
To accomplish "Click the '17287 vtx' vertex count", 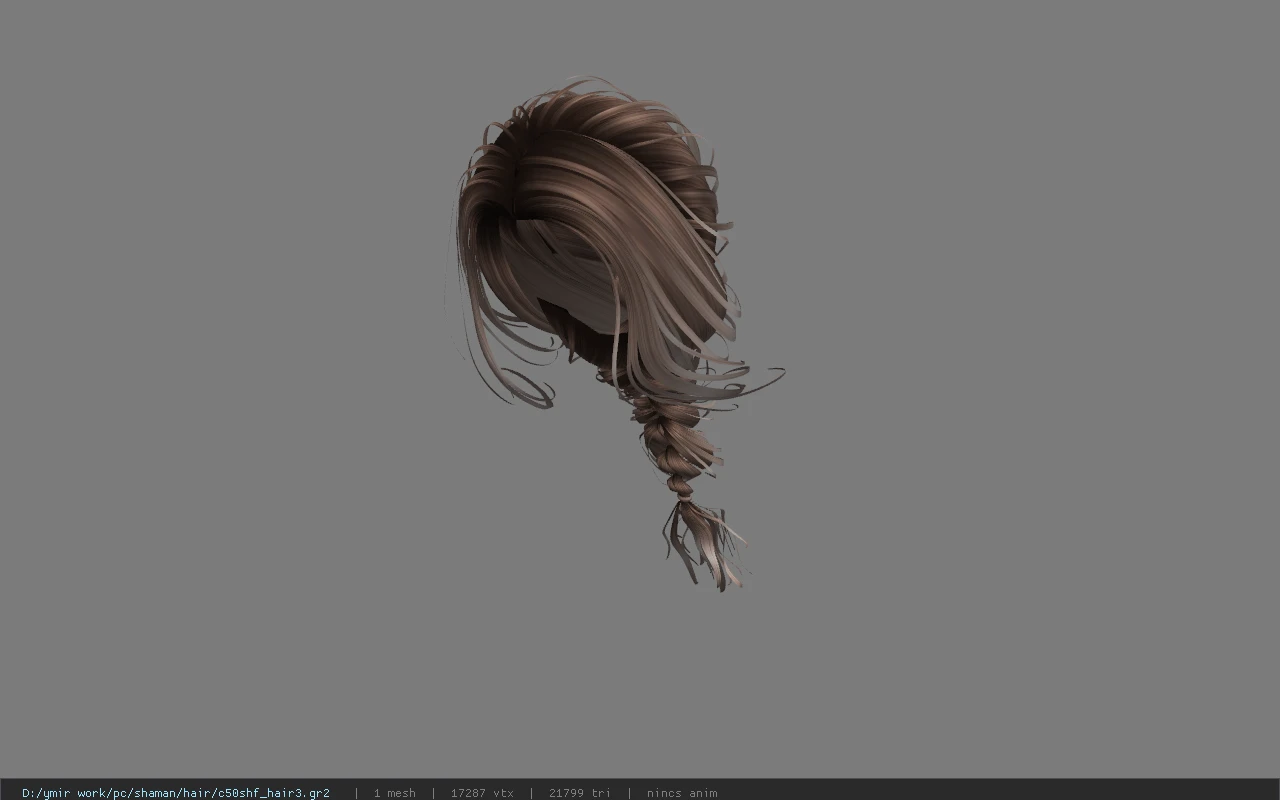I will coord(482,793).
